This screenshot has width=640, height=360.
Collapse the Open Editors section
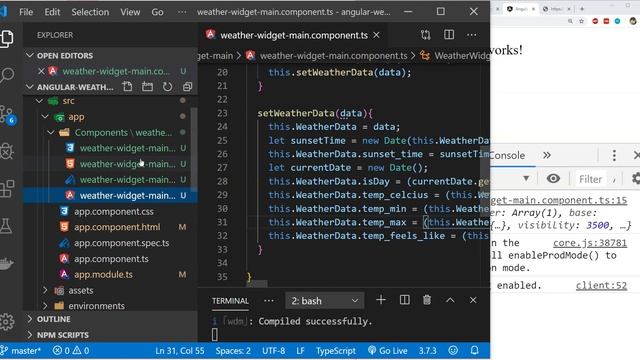(x=30, y=55)
